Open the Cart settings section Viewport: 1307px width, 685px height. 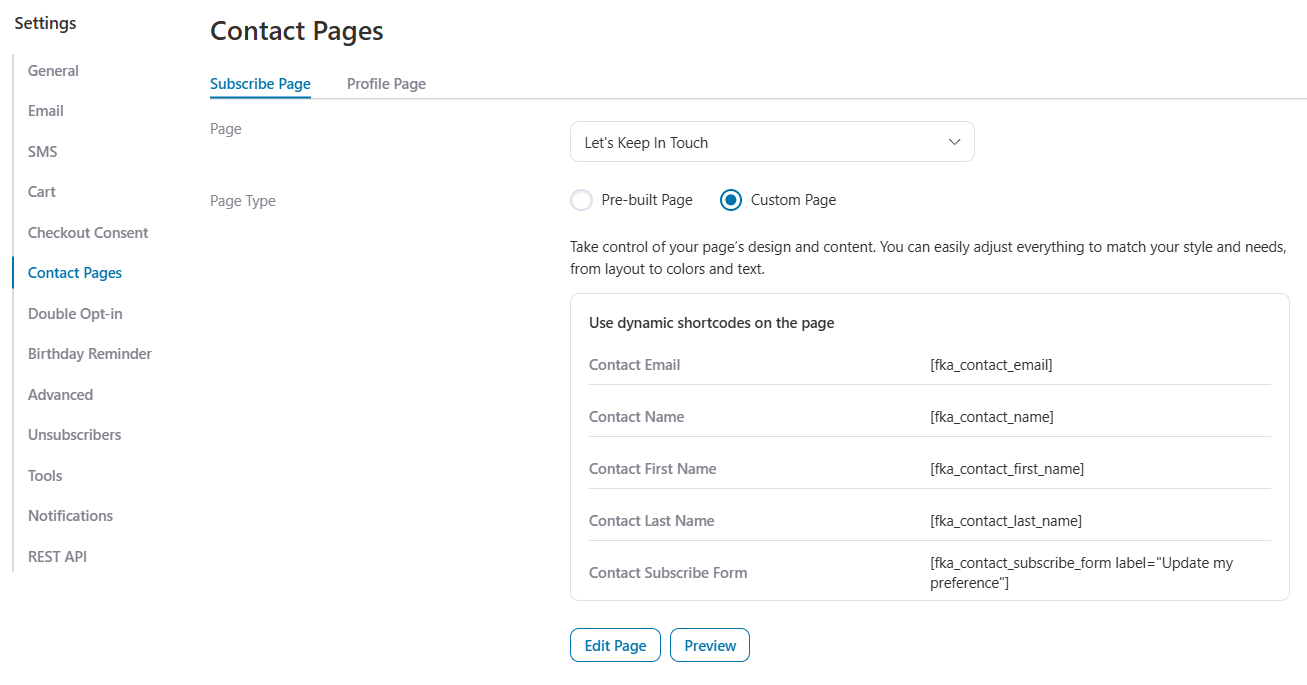[x=41, y=191]
